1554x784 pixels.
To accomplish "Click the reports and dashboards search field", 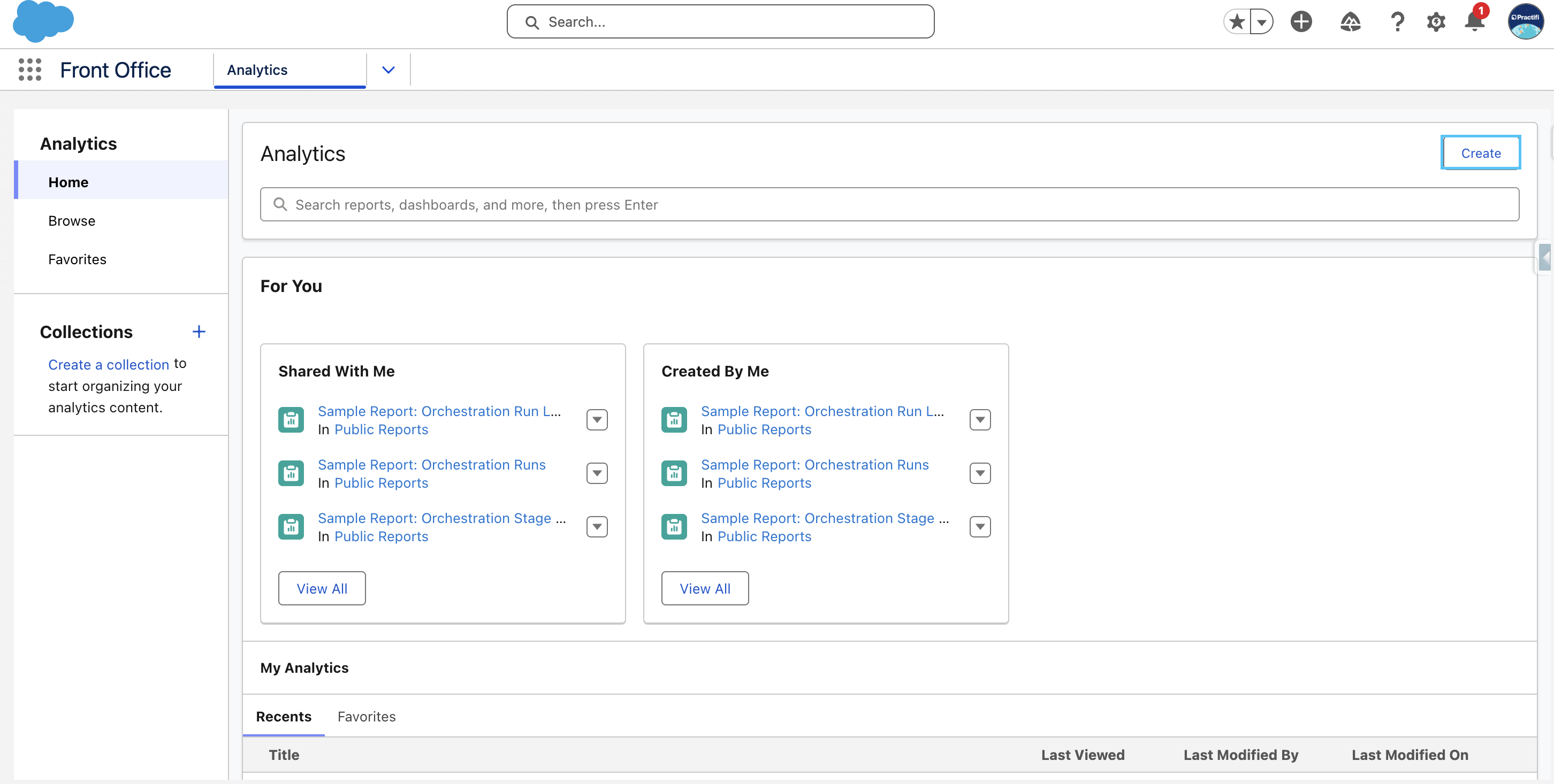I will pos(889,204).
